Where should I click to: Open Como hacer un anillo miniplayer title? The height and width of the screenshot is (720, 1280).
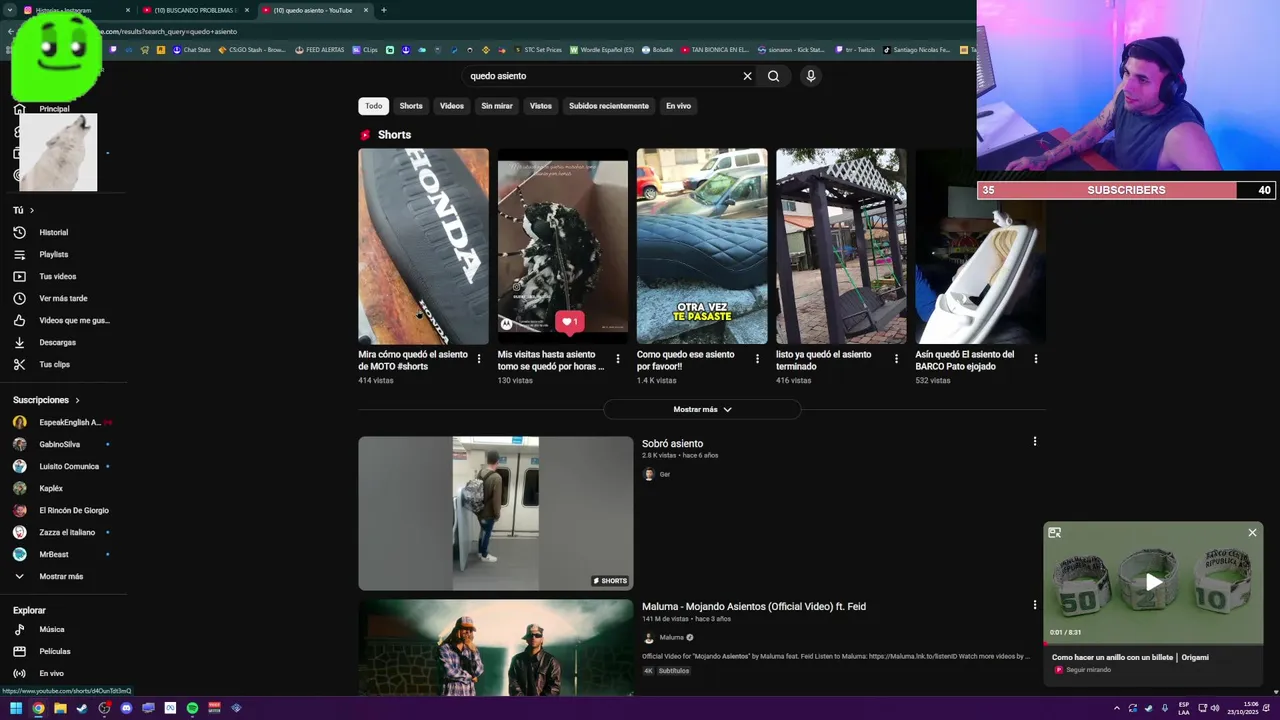1130,657
